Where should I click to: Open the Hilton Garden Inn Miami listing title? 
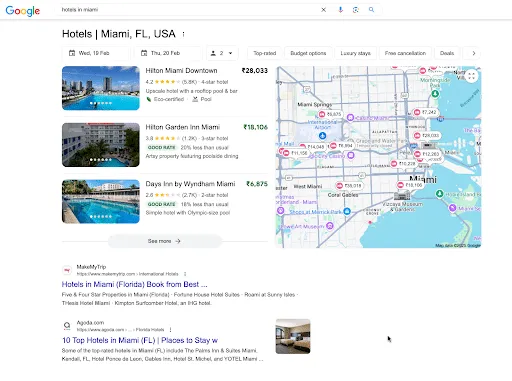(x=183, y=127)
